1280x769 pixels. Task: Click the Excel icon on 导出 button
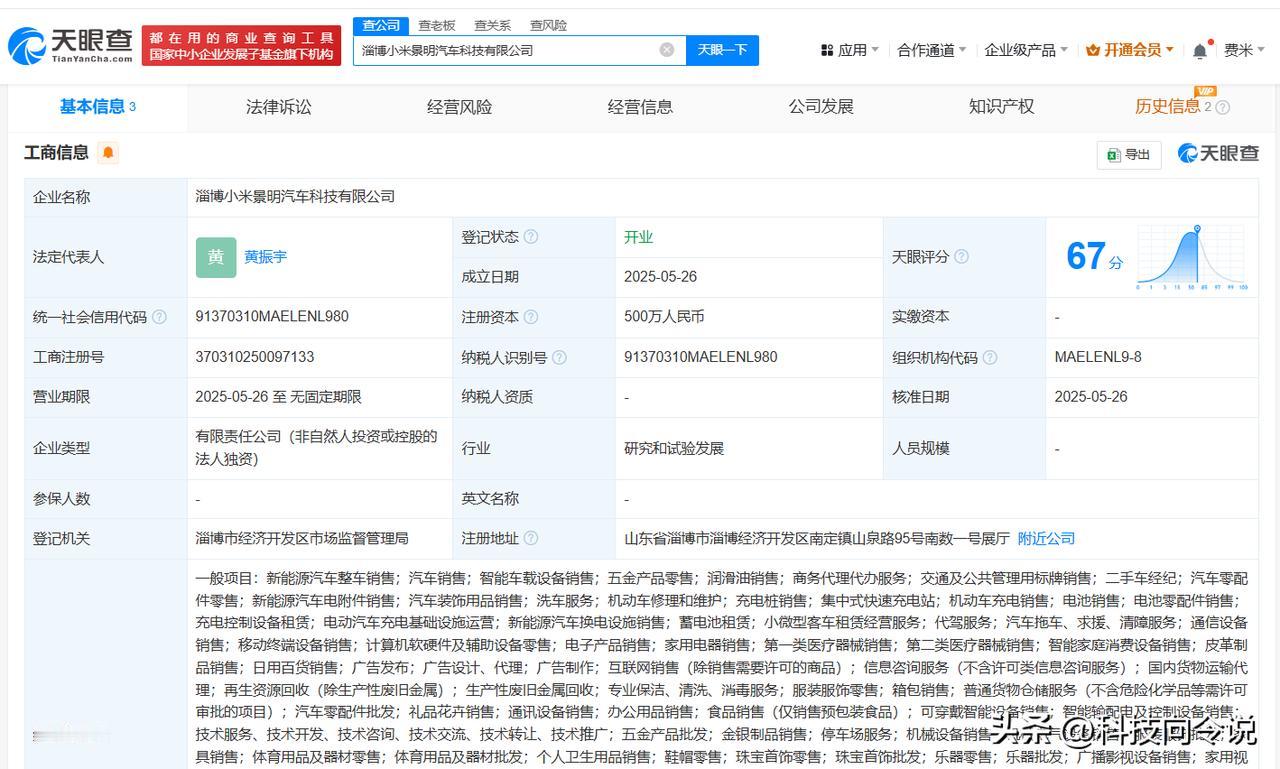click(x=1114, y=154)
